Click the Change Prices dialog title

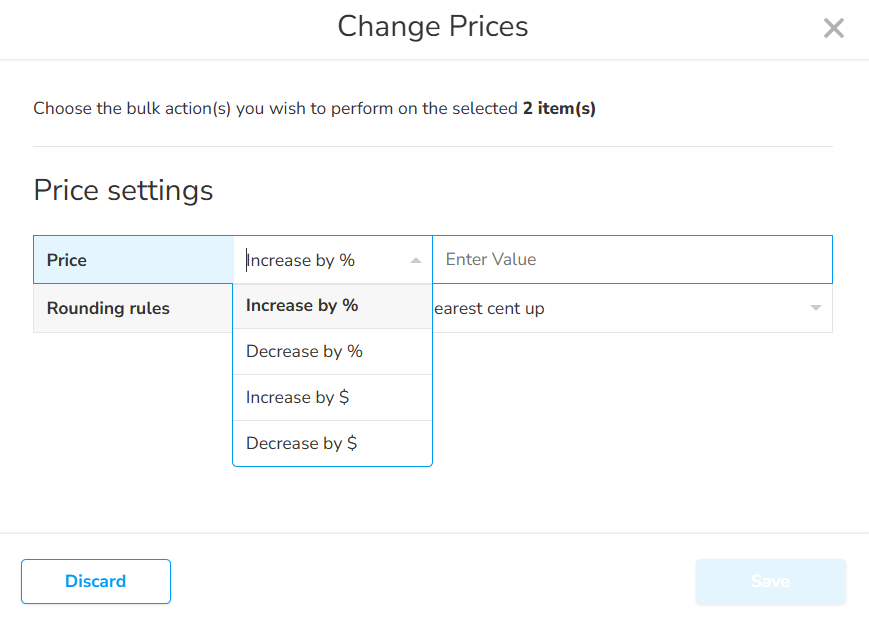coord(432,26)
